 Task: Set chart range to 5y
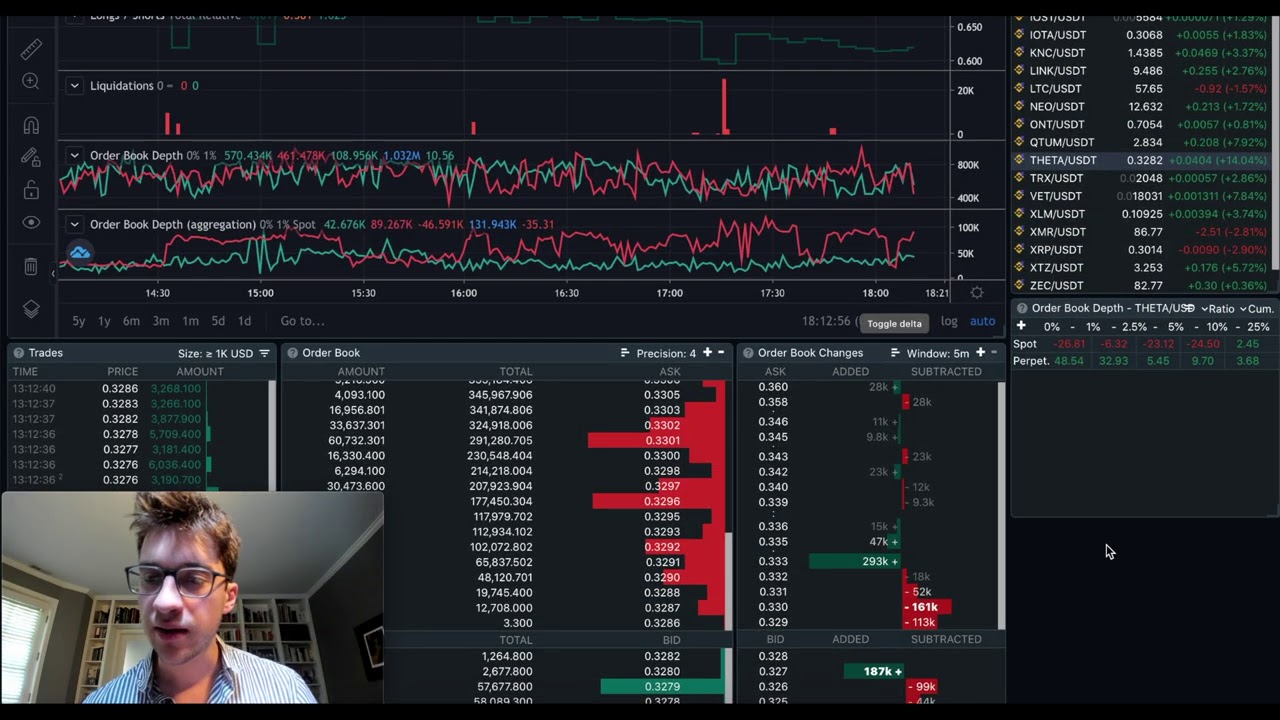point(78,321)
